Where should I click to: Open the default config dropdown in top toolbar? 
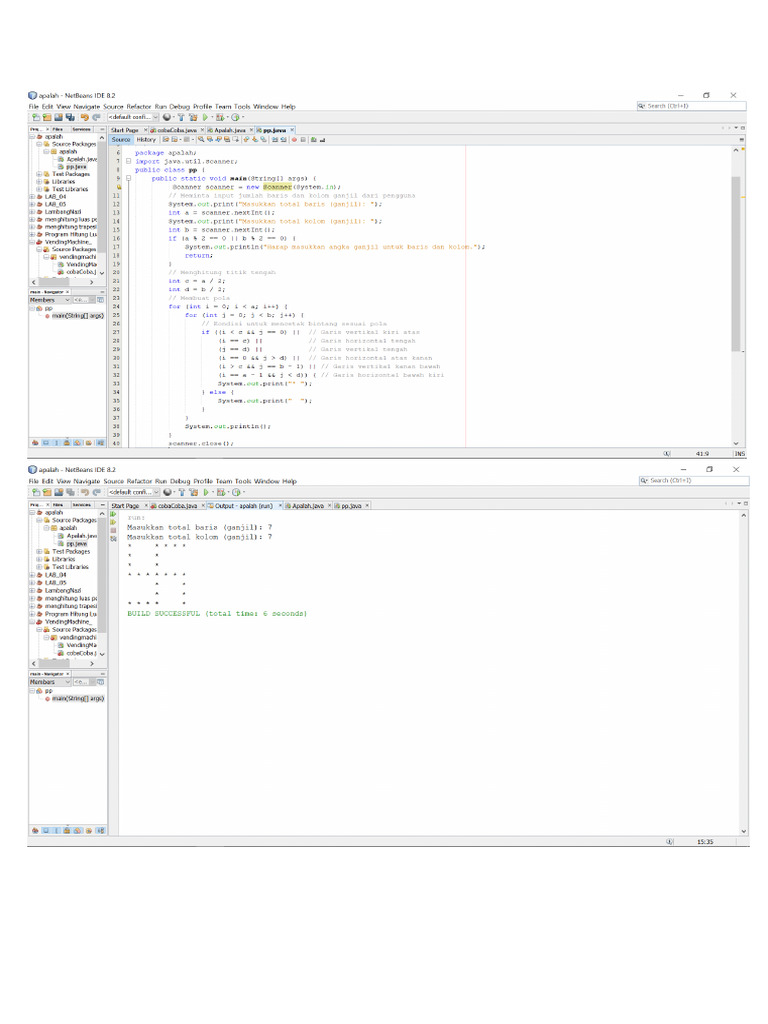(133, 117)
